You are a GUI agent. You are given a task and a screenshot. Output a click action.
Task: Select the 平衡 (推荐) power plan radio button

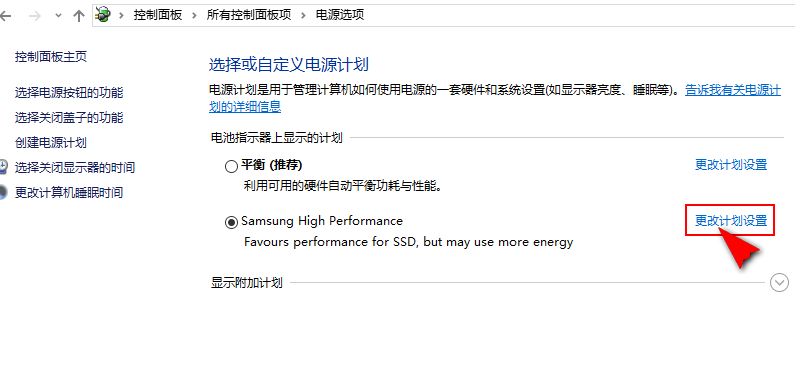231,166
